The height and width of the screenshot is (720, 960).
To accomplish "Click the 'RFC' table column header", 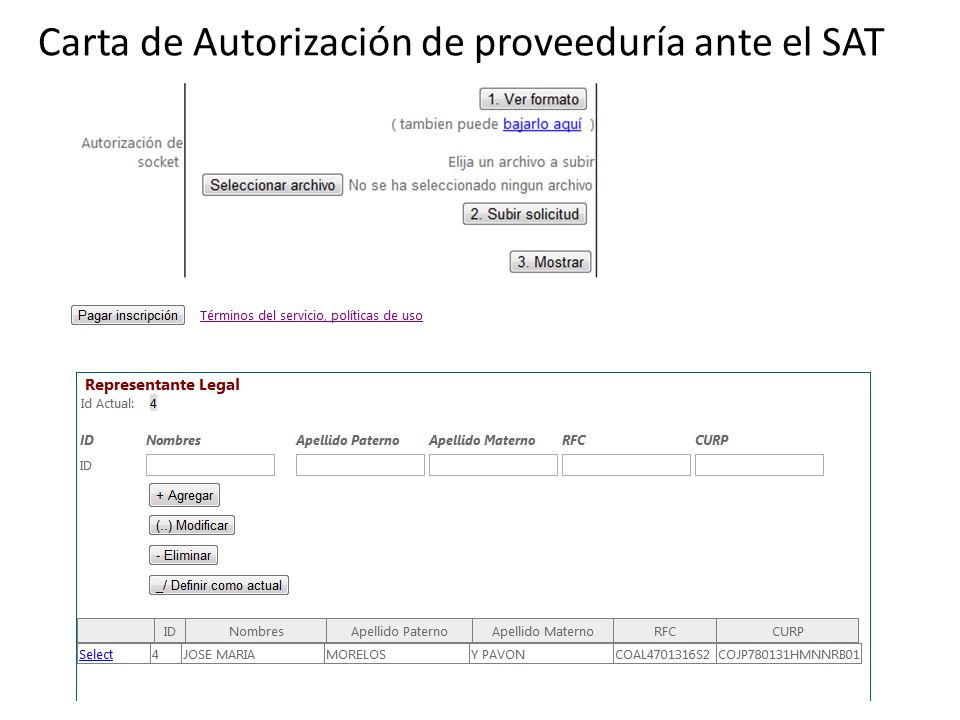I will pyautogui.click(x=665, y=631).
